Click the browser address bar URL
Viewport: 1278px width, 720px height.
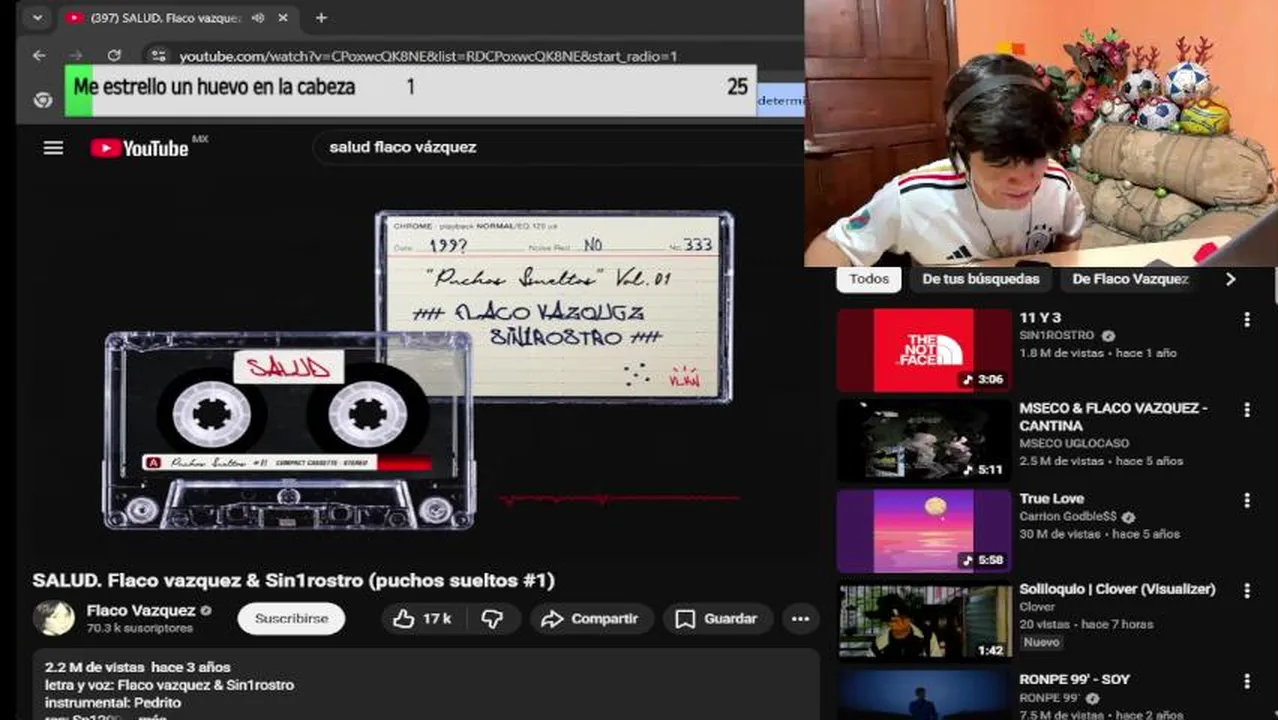coord(428,56)
